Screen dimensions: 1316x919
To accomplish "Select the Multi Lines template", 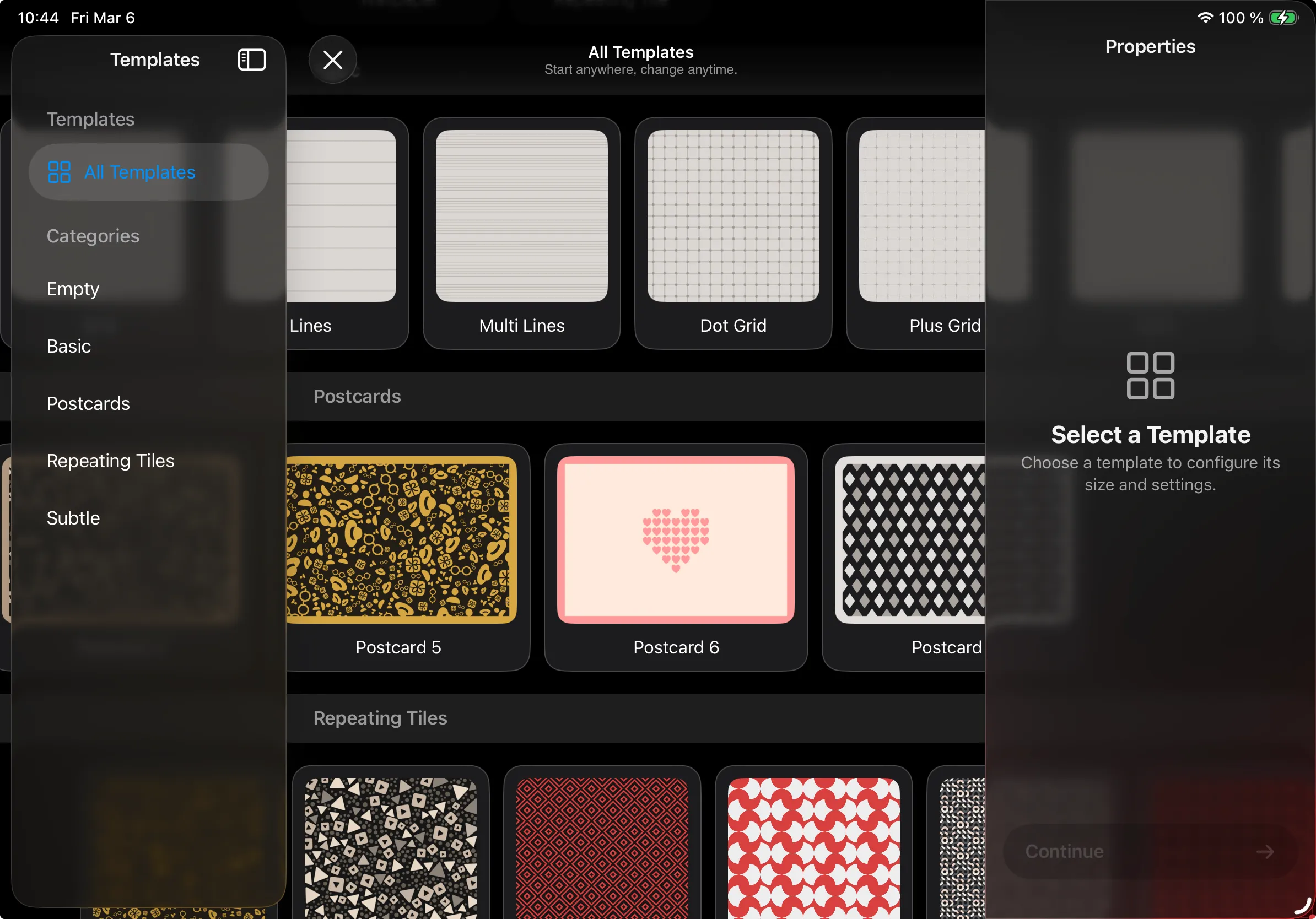I will click(x=521, y=215).
